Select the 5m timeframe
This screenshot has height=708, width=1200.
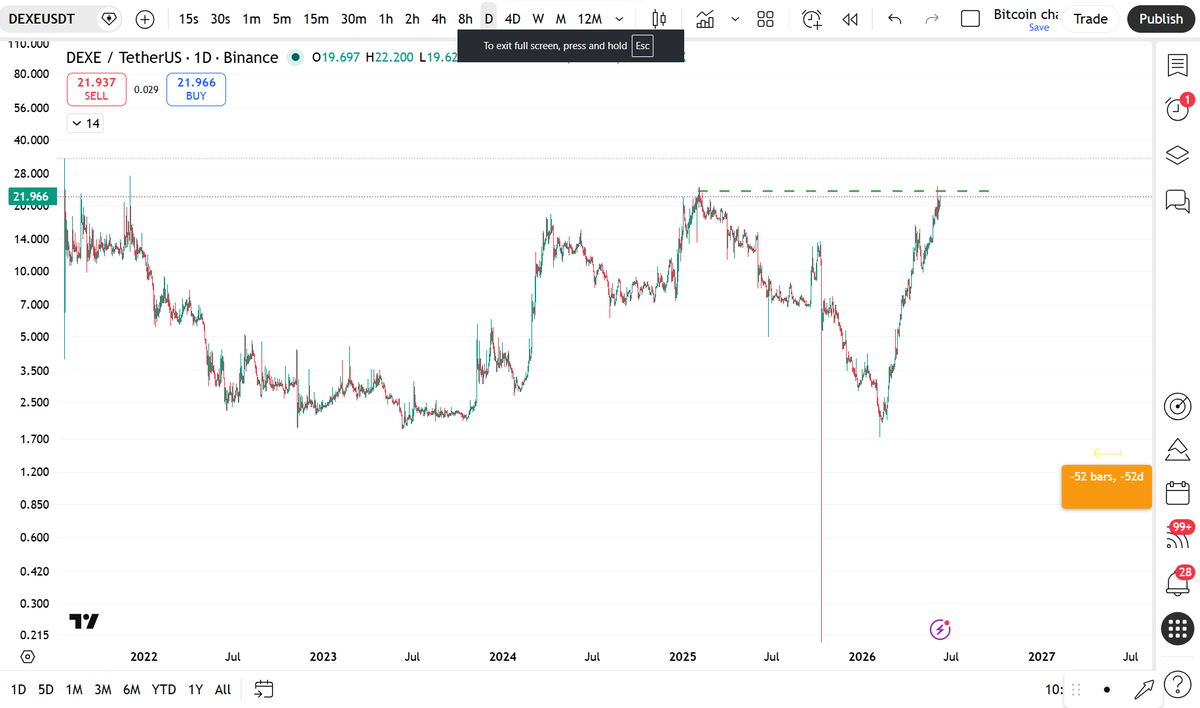click(x=283, y=19)
